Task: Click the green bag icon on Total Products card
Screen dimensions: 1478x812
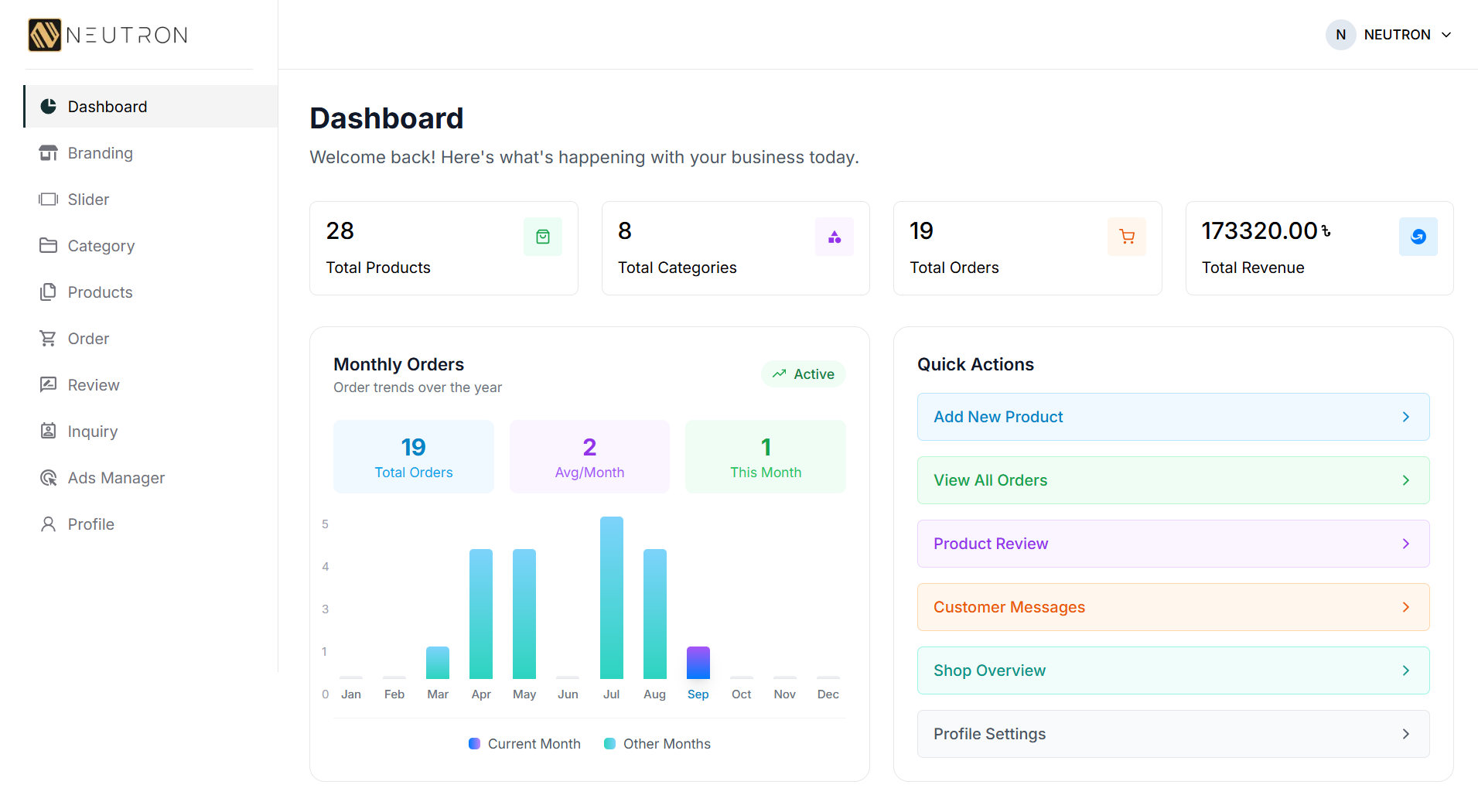Action: pyautogui.click(x=542, y=237)
